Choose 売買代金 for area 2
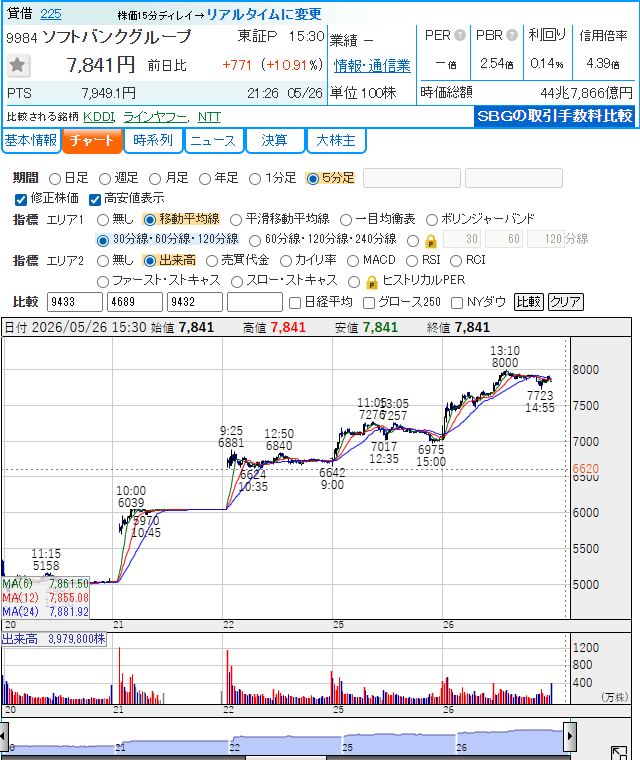Screen dimensions: 640x760 (x=212, y=261)
